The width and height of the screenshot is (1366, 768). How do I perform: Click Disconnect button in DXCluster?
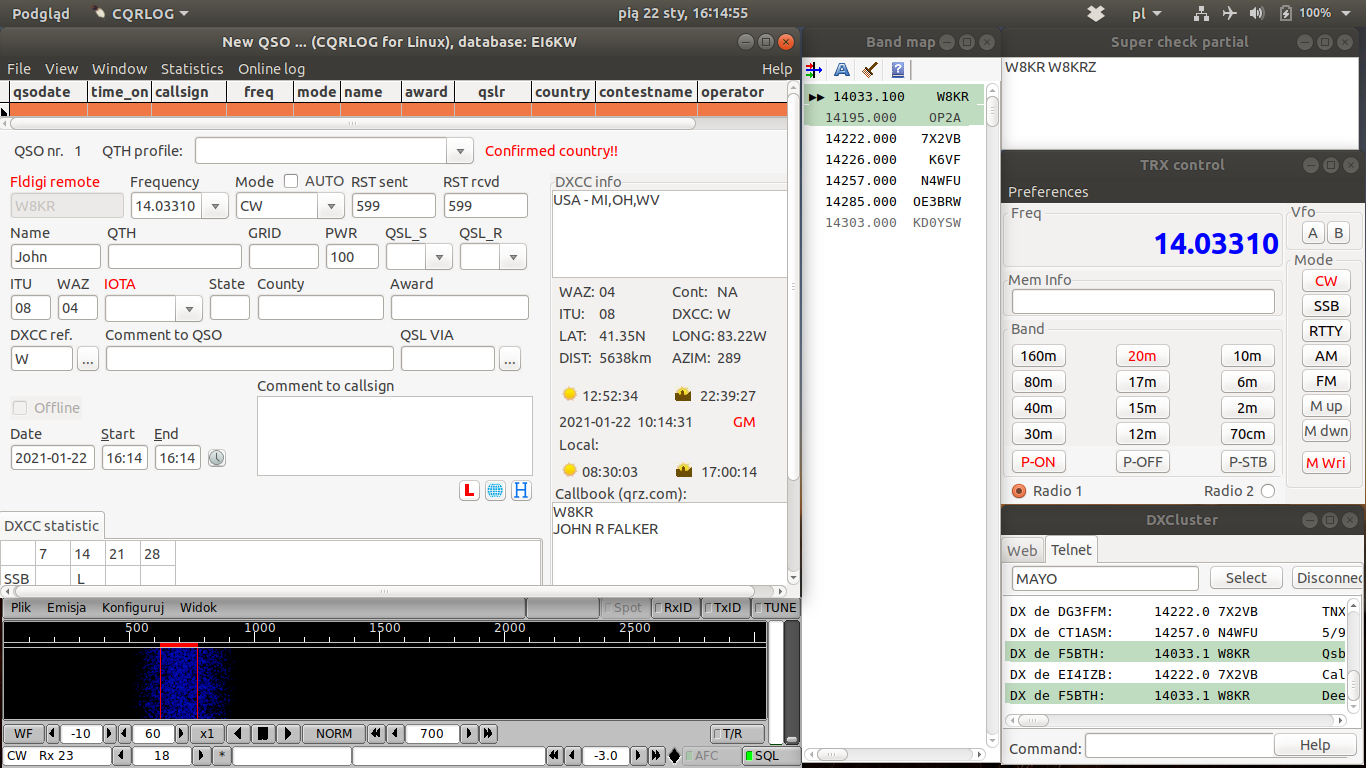tap(1327, 578)
